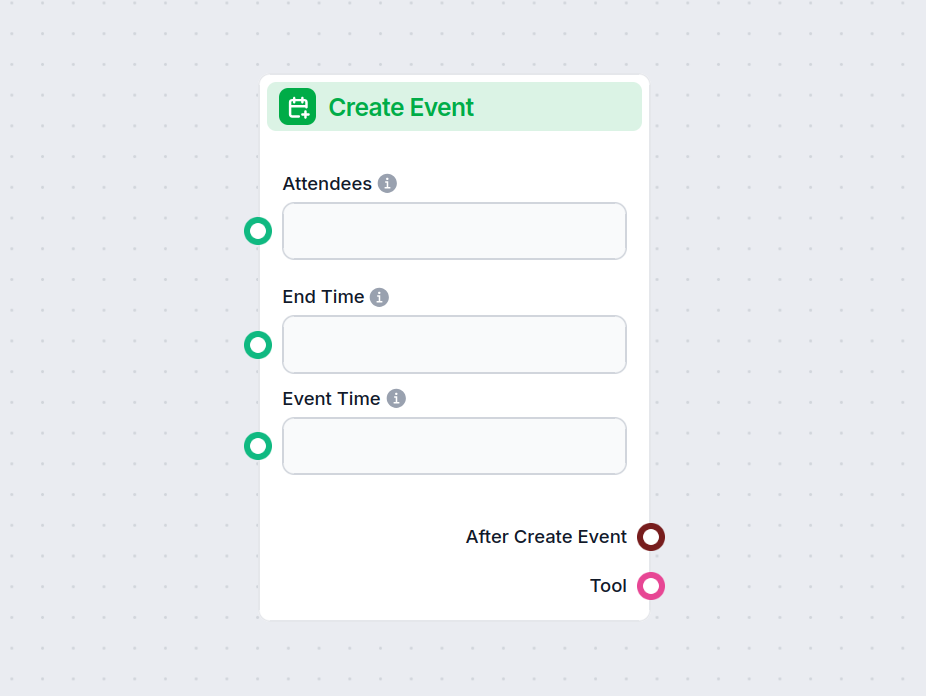
Task: Click the pink Tool output connector
Action: click(651, 586)
